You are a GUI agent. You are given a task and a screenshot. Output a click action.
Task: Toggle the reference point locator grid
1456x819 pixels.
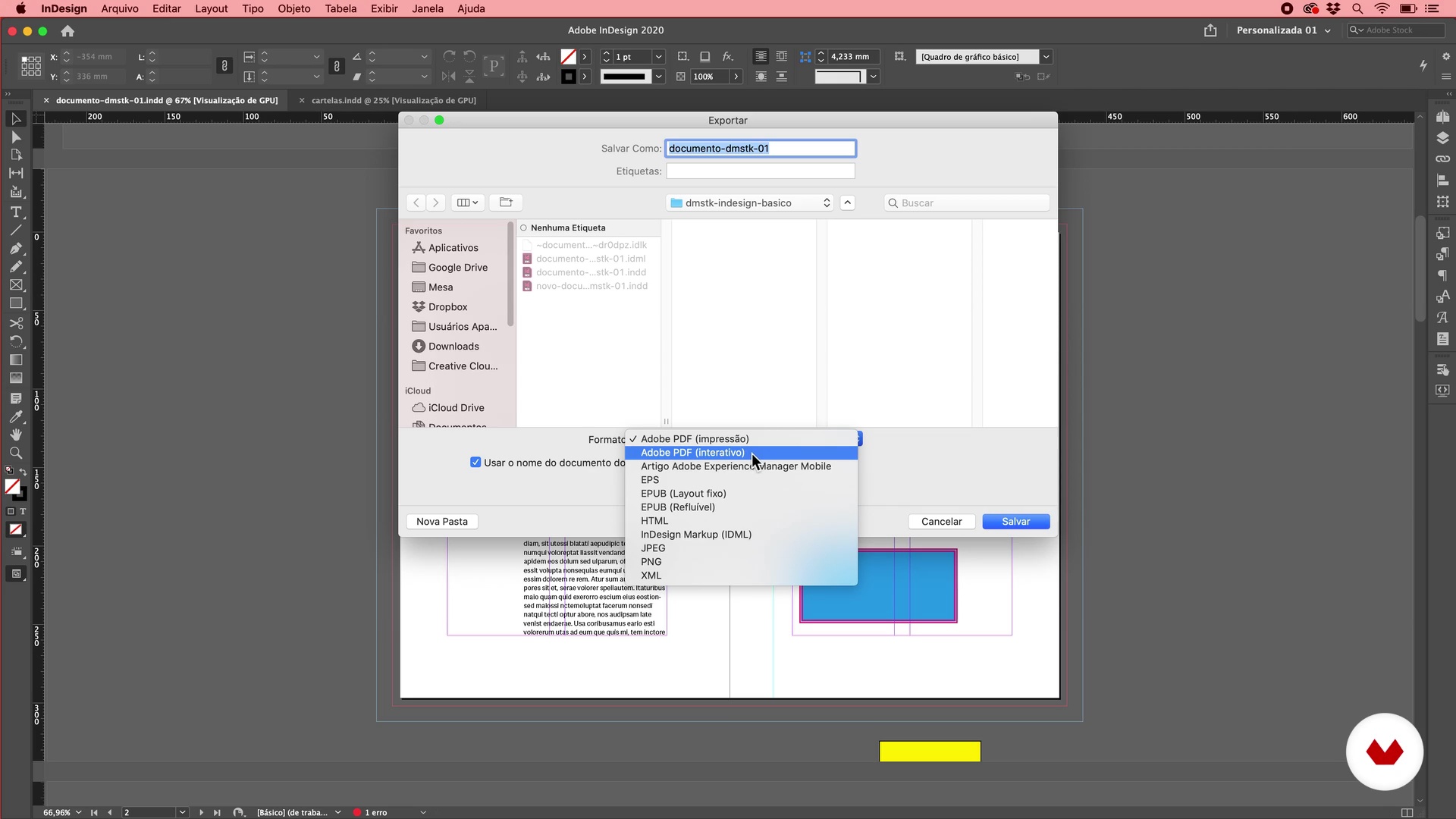click(31, 66)
